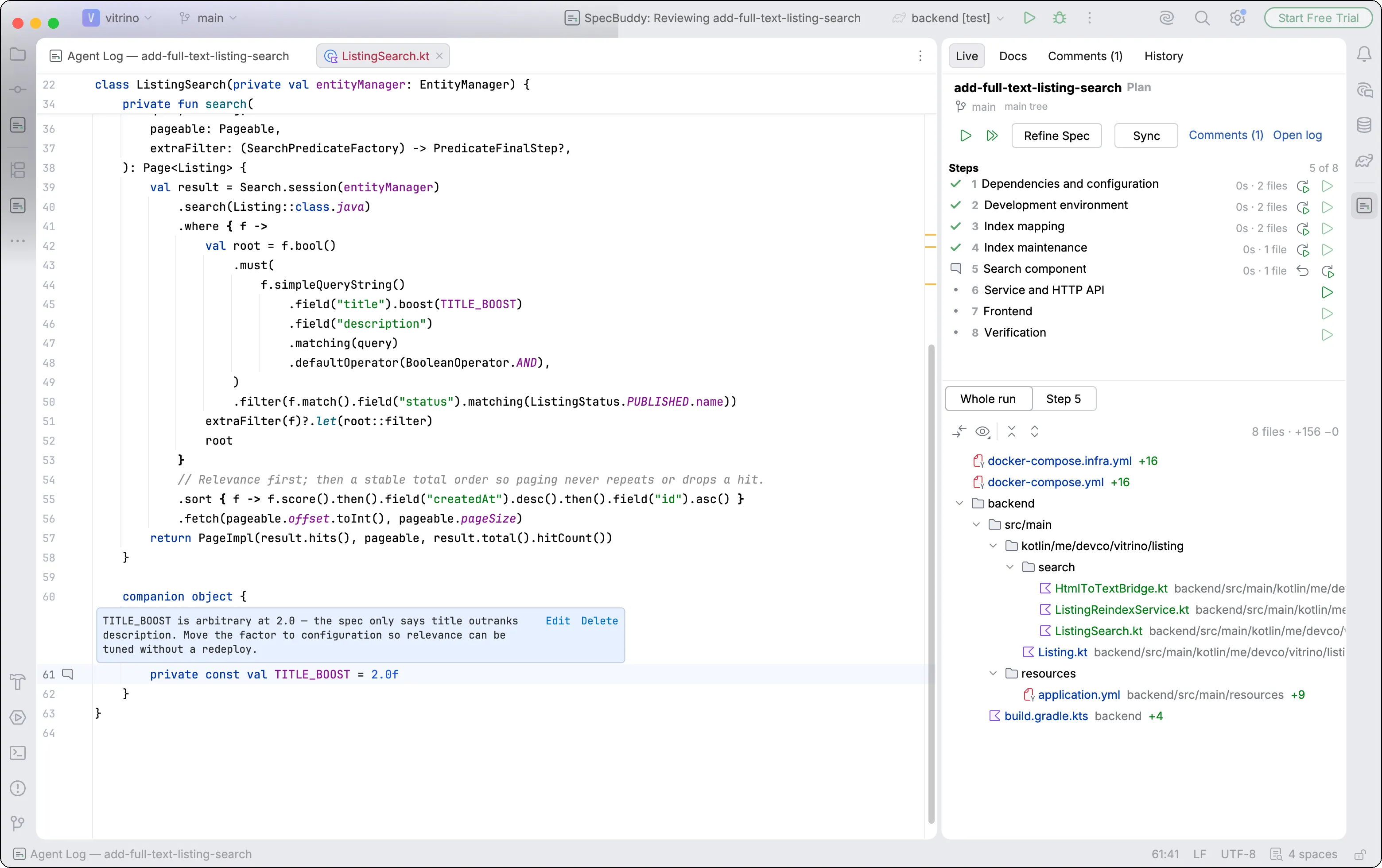Screen dimensions: 1382x868
Task: Open the Commit tool window icon
Action: 18,89
